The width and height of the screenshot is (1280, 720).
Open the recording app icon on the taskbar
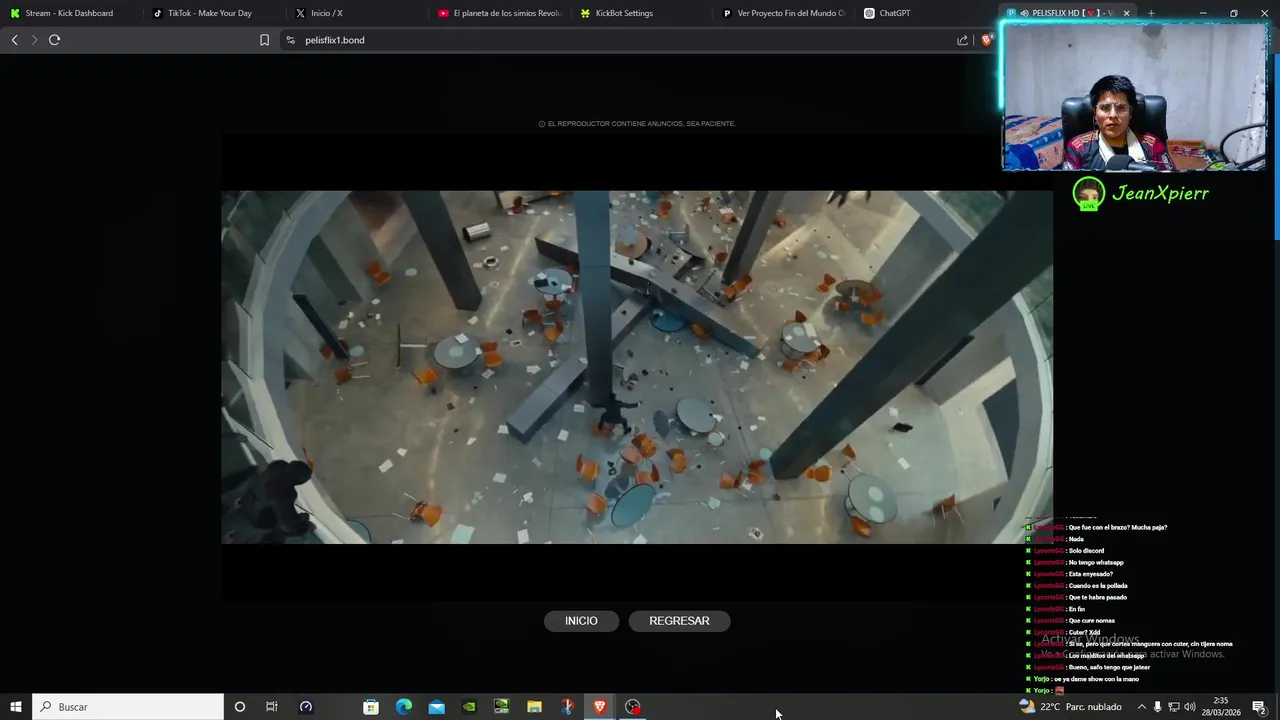pyautogui.click(x=633, y=707)
